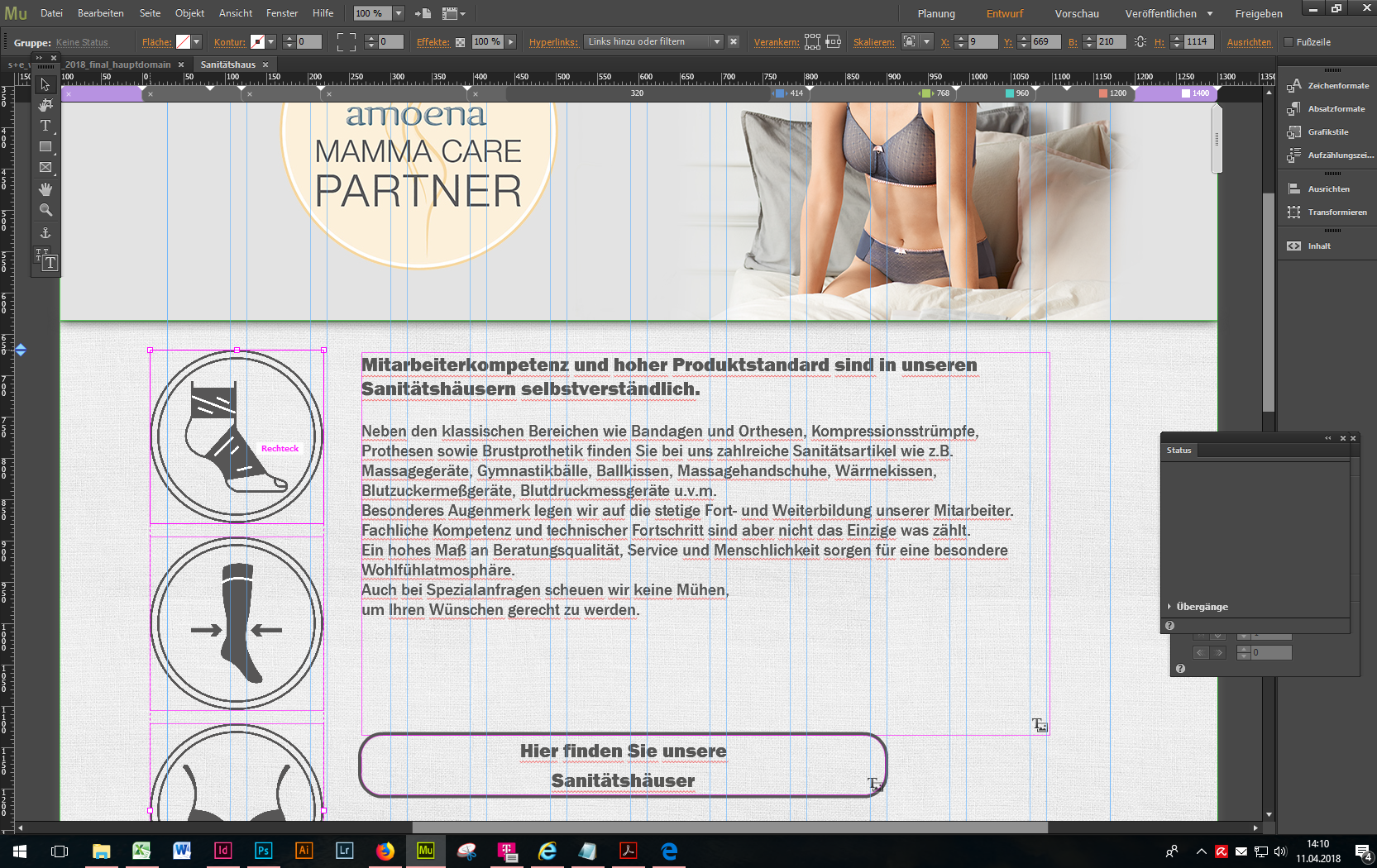1377x868 pixels.
Task: Select the Crop tool in toolbox
Action: (x=45, y=105)
